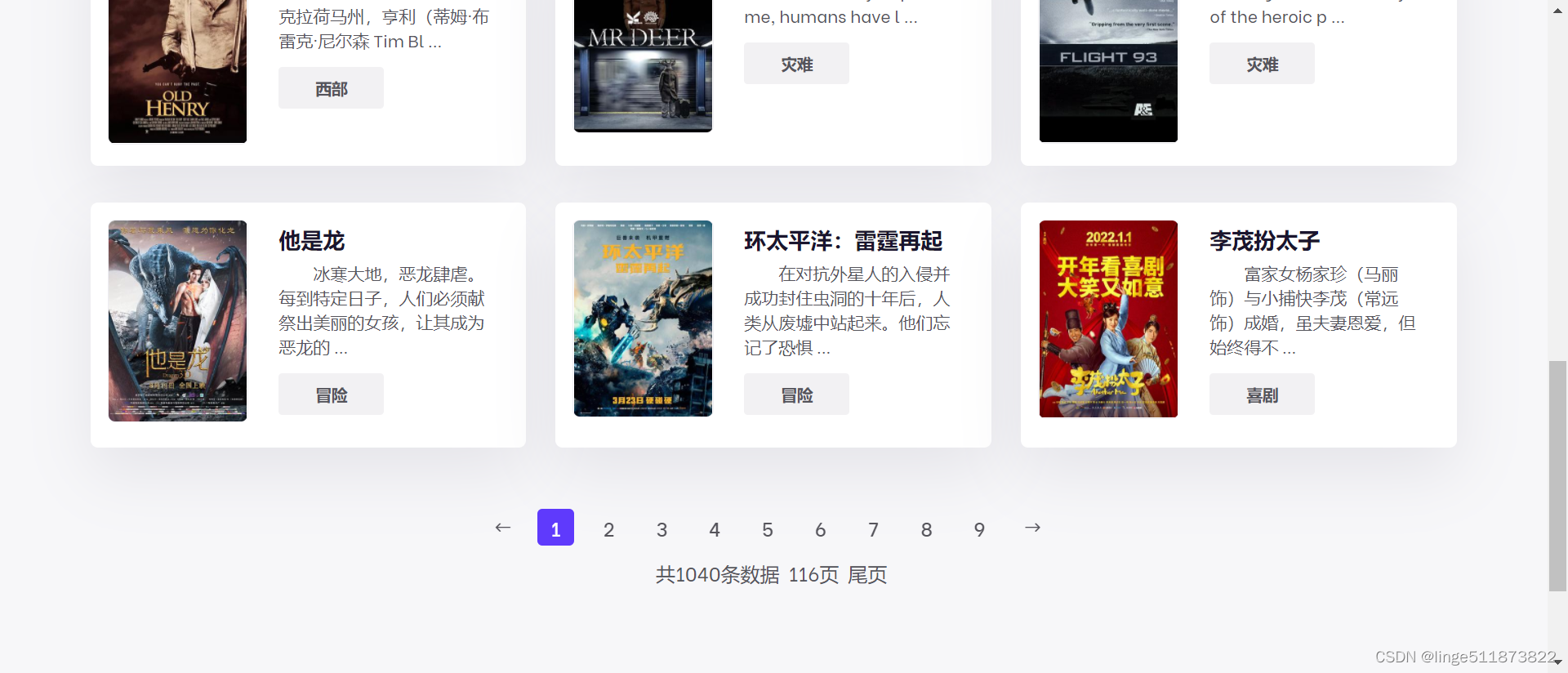Click the 喜剧 tag under 李茂扮太子
This screenshot has width=1568, height=673.
pos(1262,394)
